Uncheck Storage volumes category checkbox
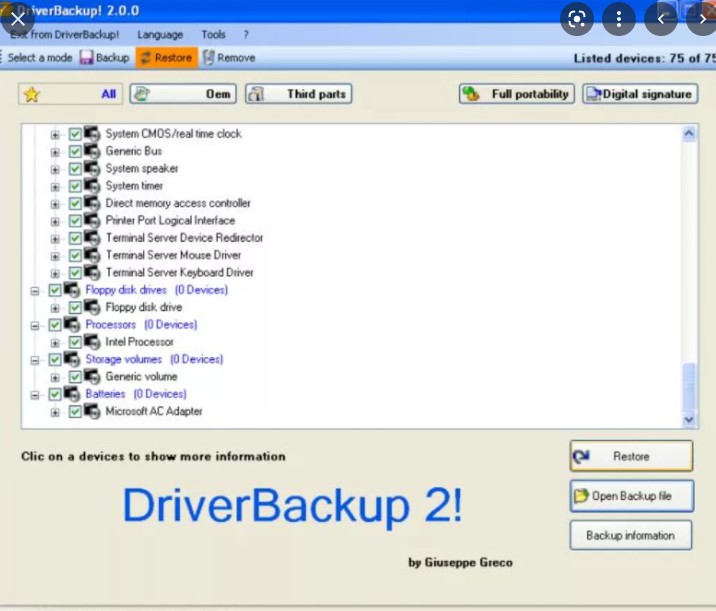This screenshot has width=716, height=611. click(55, 360)
